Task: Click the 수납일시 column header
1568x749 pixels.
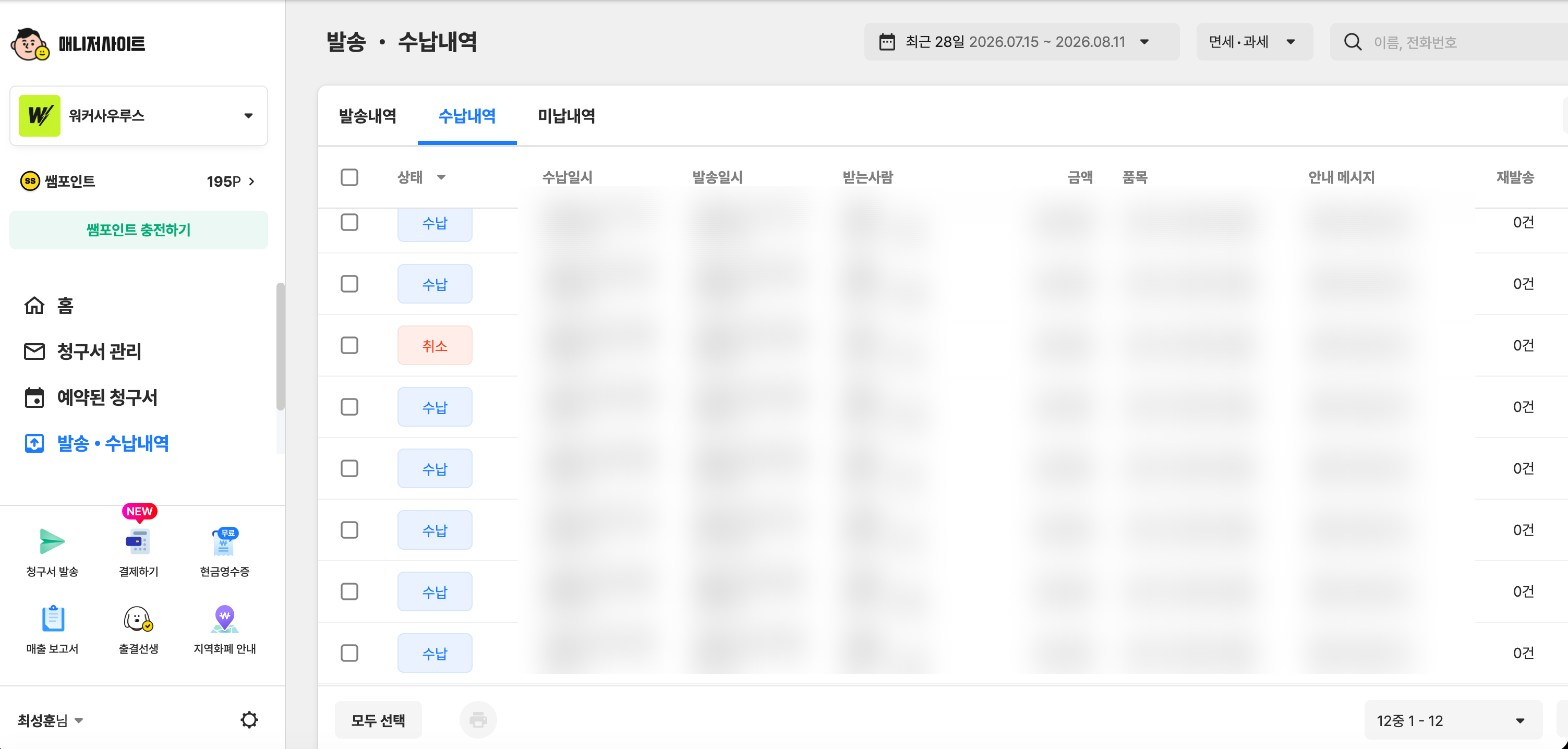Action: [567, 177]
